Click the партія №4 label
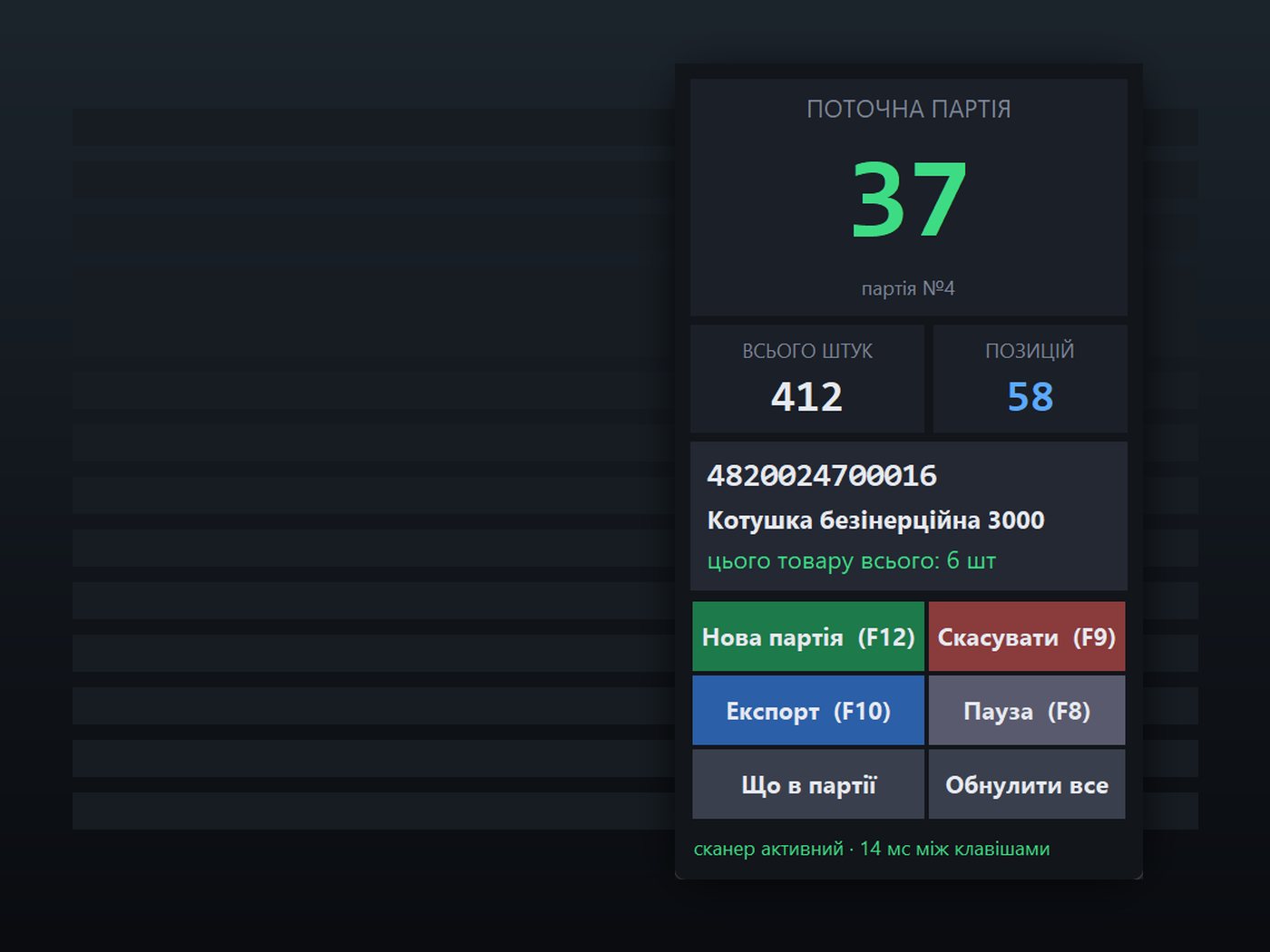Viewport: 1270px width, 952px height. (x=908, y=288)
